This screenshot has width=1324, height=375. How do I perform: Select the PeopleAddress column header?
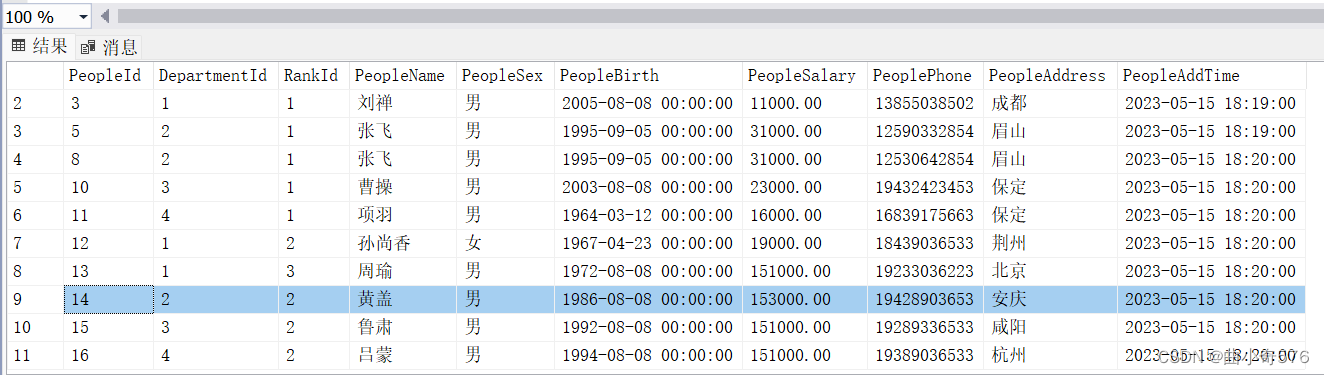coord(1050,75)
